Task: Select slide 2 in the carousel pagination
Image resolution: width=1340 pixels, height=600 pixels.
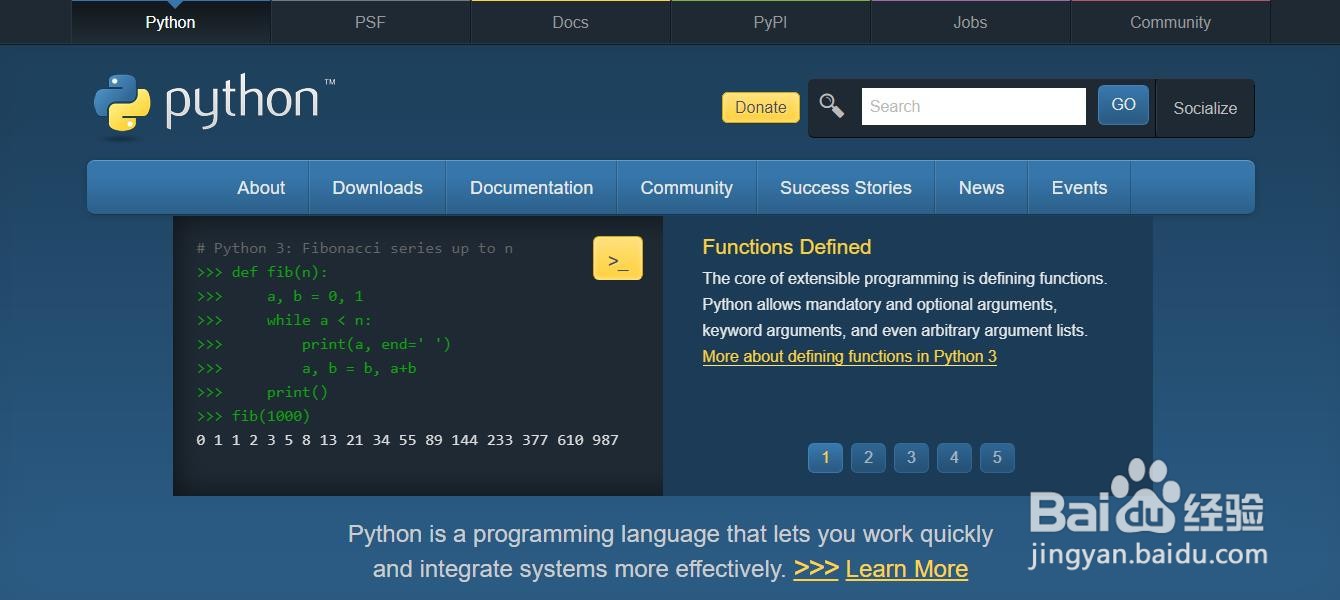Action: click(868, 458)
